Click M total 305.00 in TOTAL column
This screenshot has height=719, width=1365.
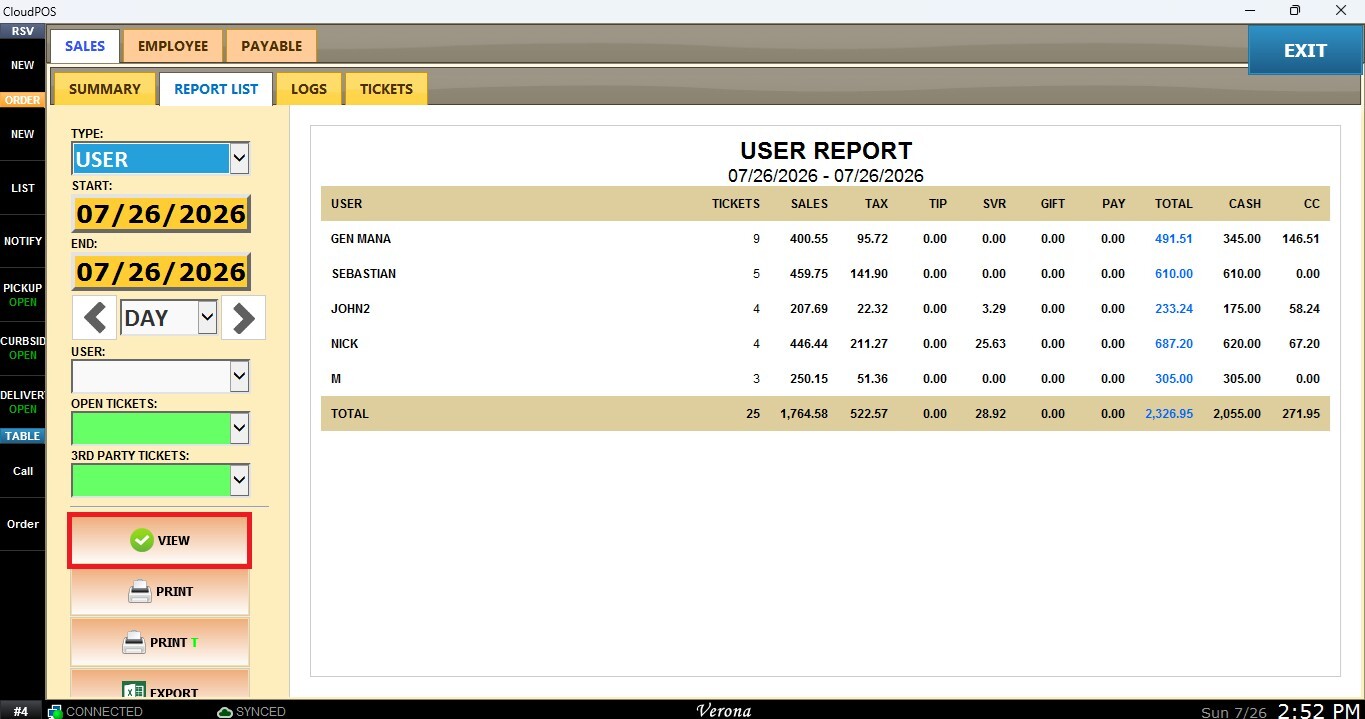click(x=1173, y=379)
